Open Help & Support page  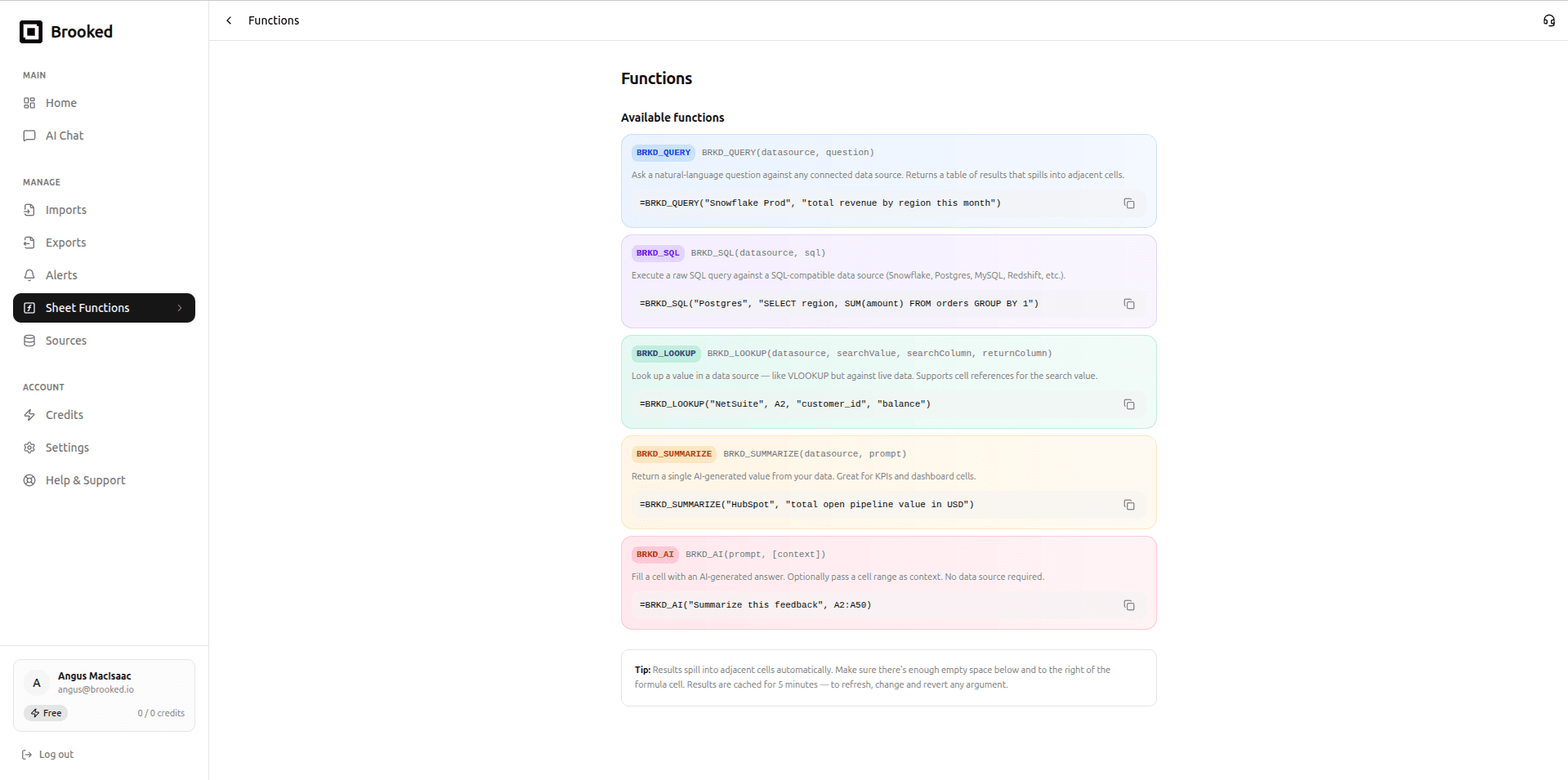pyautogui.click(x=104, y=480)
